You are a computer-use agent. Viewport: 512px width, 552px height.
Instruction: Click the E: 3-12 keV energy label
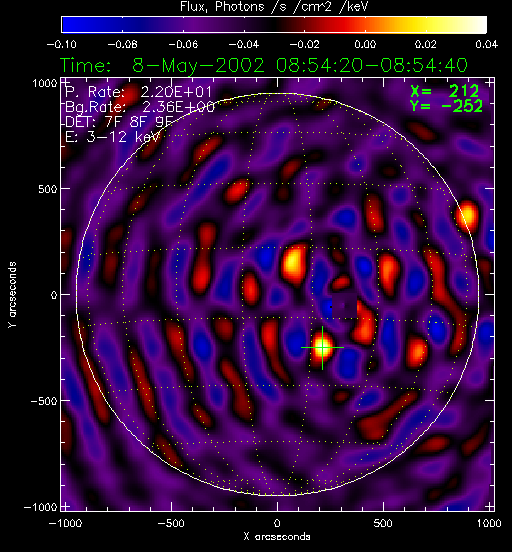pos(113,137)
